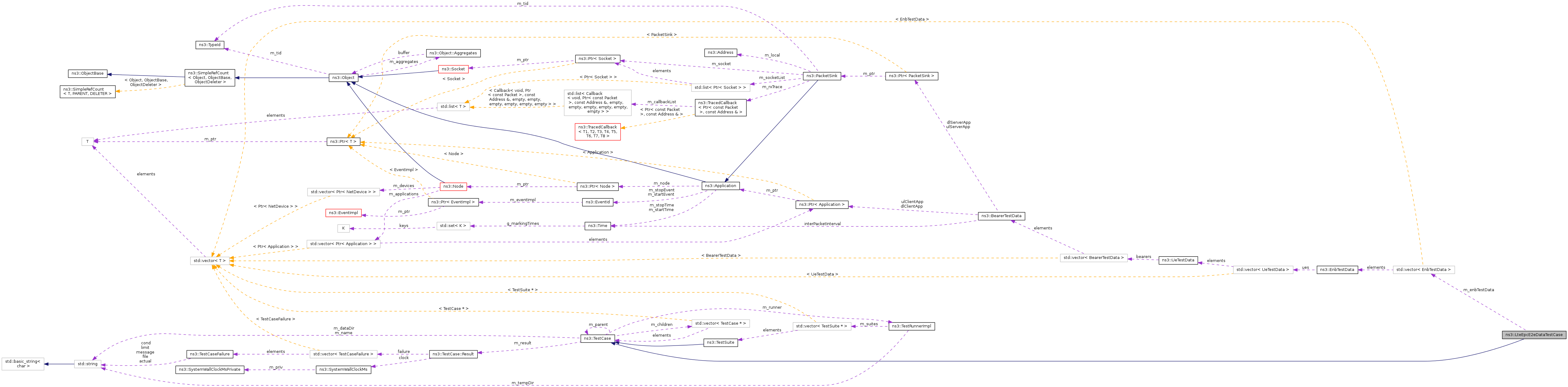Click std::vector< EnbTestData > node
This screenshot has width=1568, height=387.
click(1424, 270)
